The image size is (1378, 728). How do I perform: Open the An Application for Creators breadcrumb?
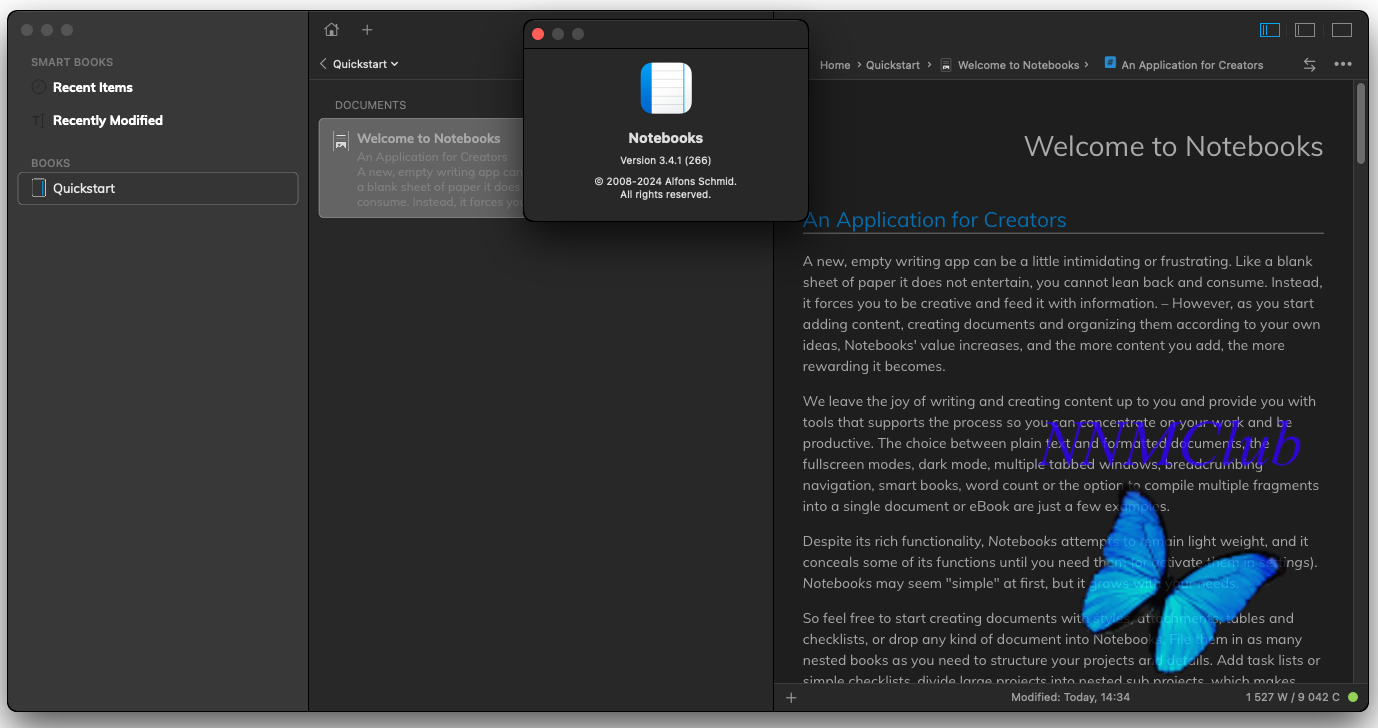(1191, 65)
